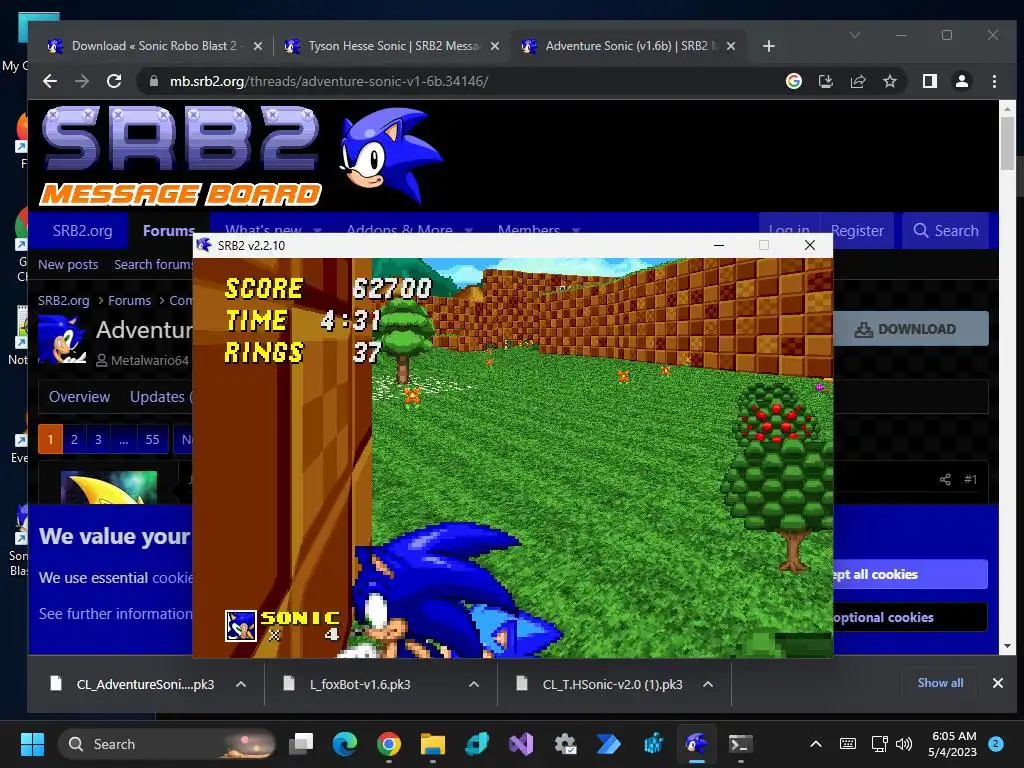Image resolution: width=1024 pixels, height=768 pixels.
Task: Open the forum Search button
Action: coord(946,231)
